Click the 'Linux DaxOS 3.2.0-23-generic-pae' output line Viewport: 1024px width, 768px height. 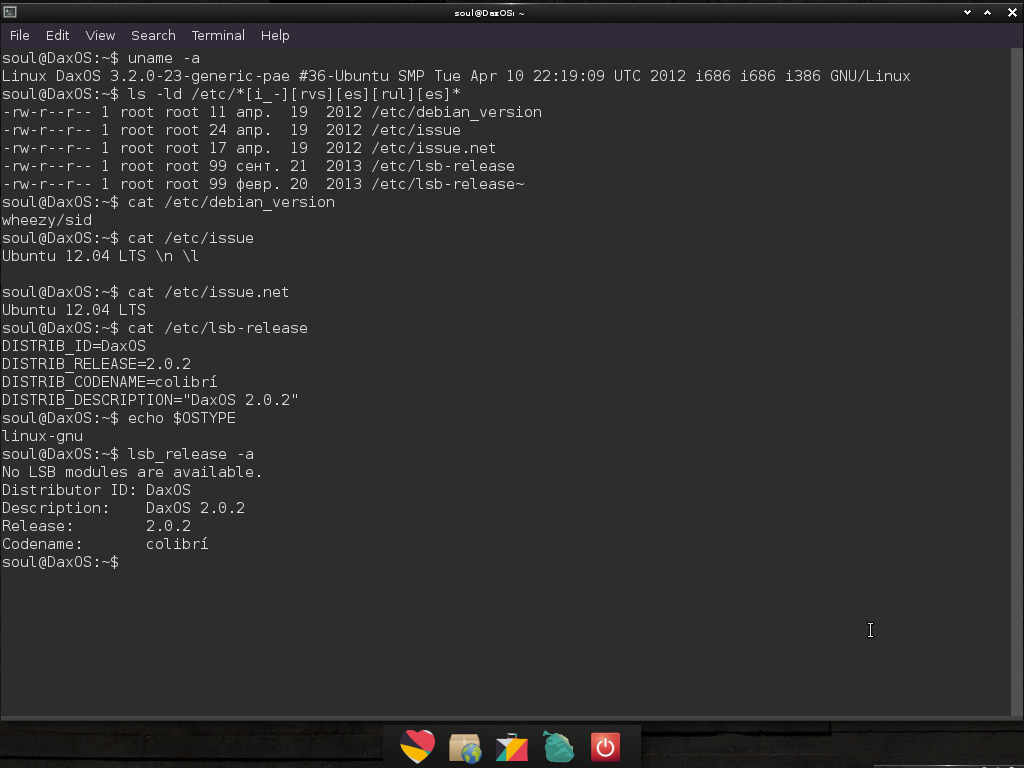coord(456,76)
